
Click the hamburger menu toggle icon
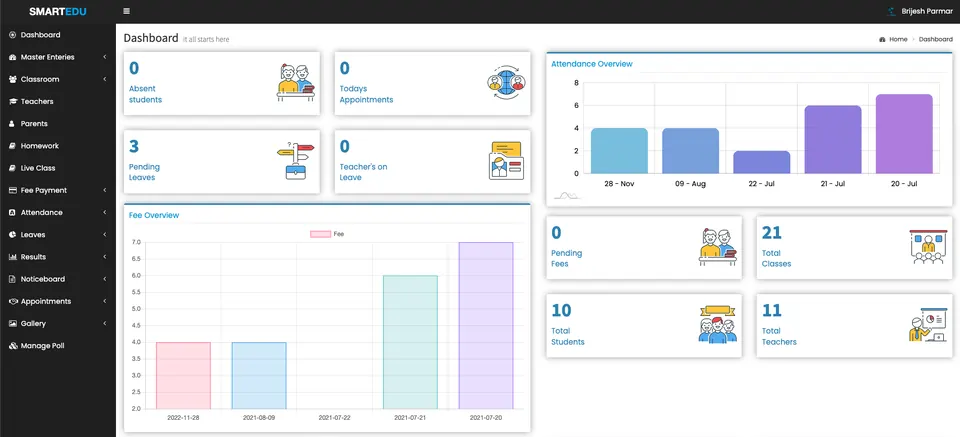tap(126, 11)
